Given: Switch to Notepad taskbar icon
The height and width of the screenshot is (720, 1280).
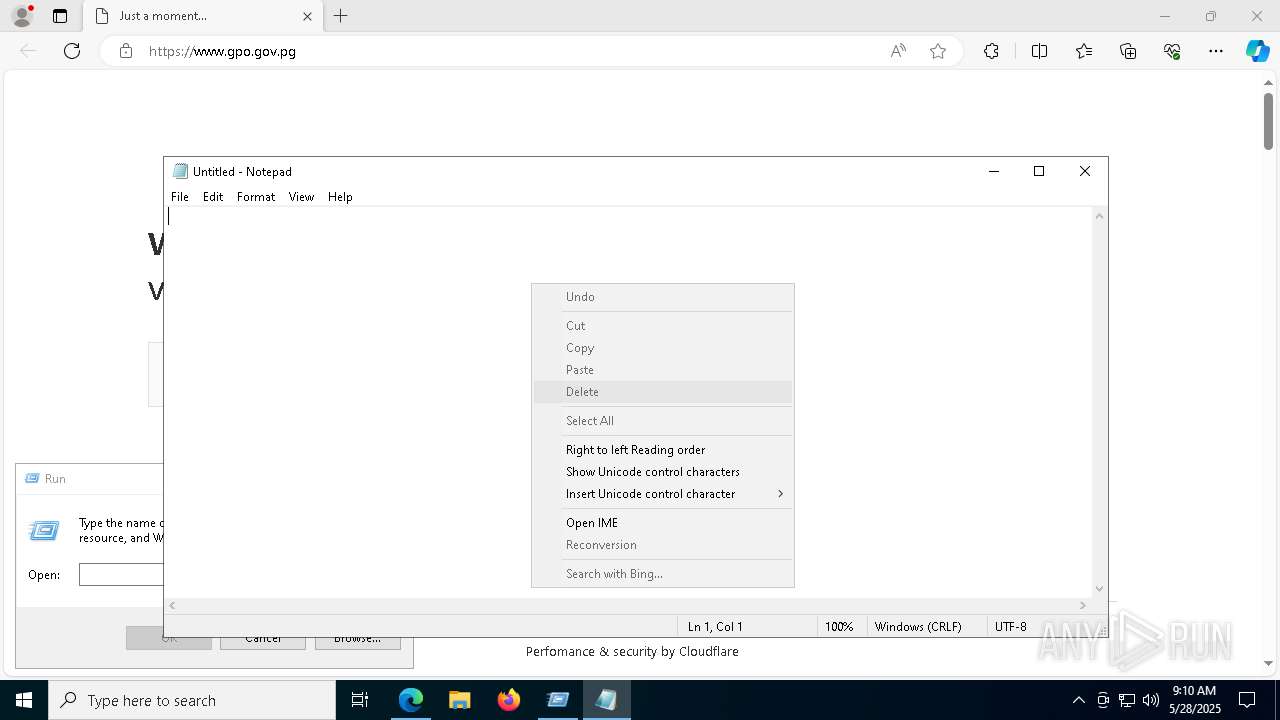Looking at the screenshot, I should (x=606, y=700).
